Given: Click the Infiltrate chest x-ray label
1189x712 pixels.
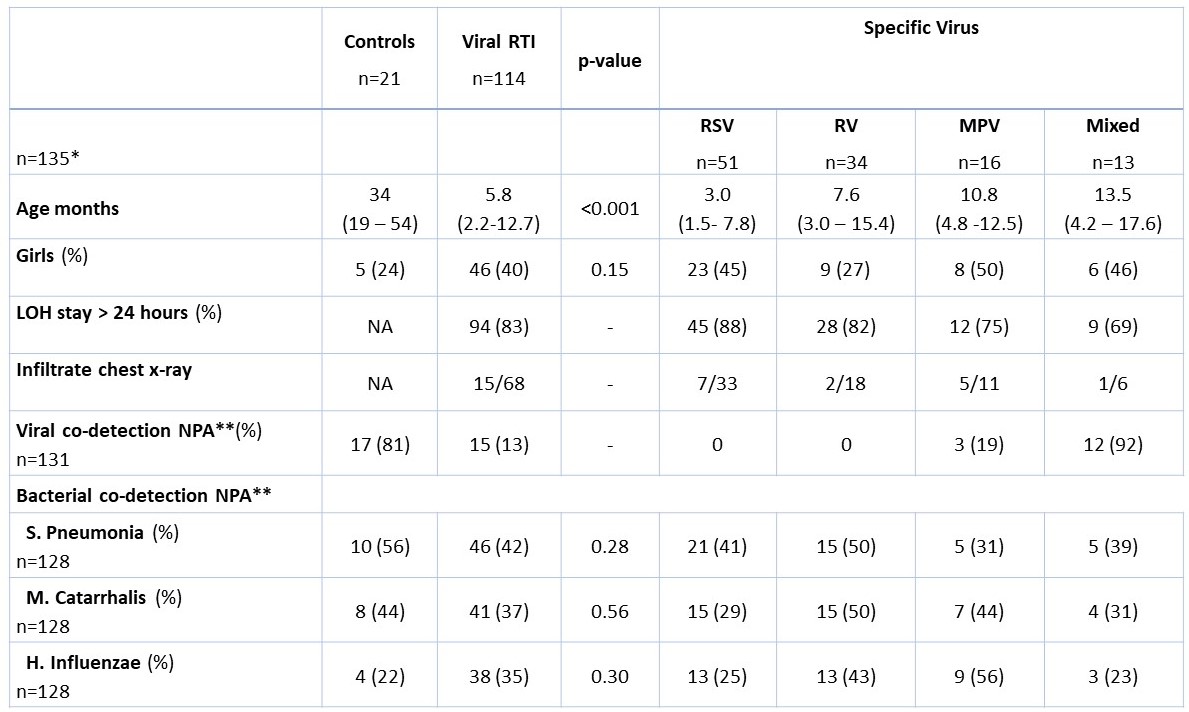Looking at the screenshot, I should click(x=104, y=370).
